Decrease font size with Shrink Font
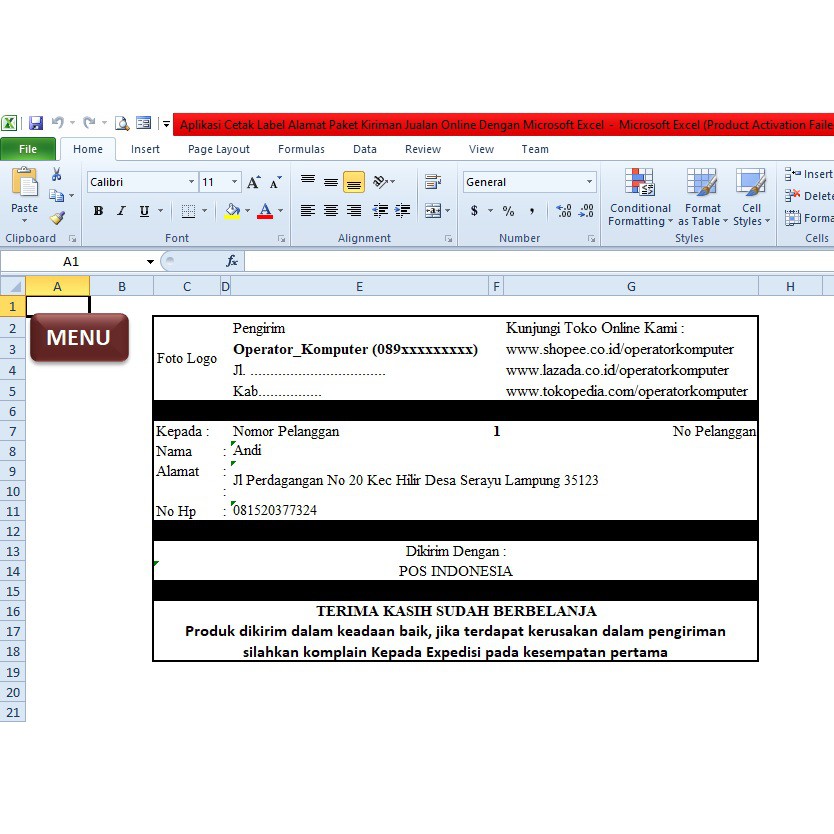 point(275,182)
